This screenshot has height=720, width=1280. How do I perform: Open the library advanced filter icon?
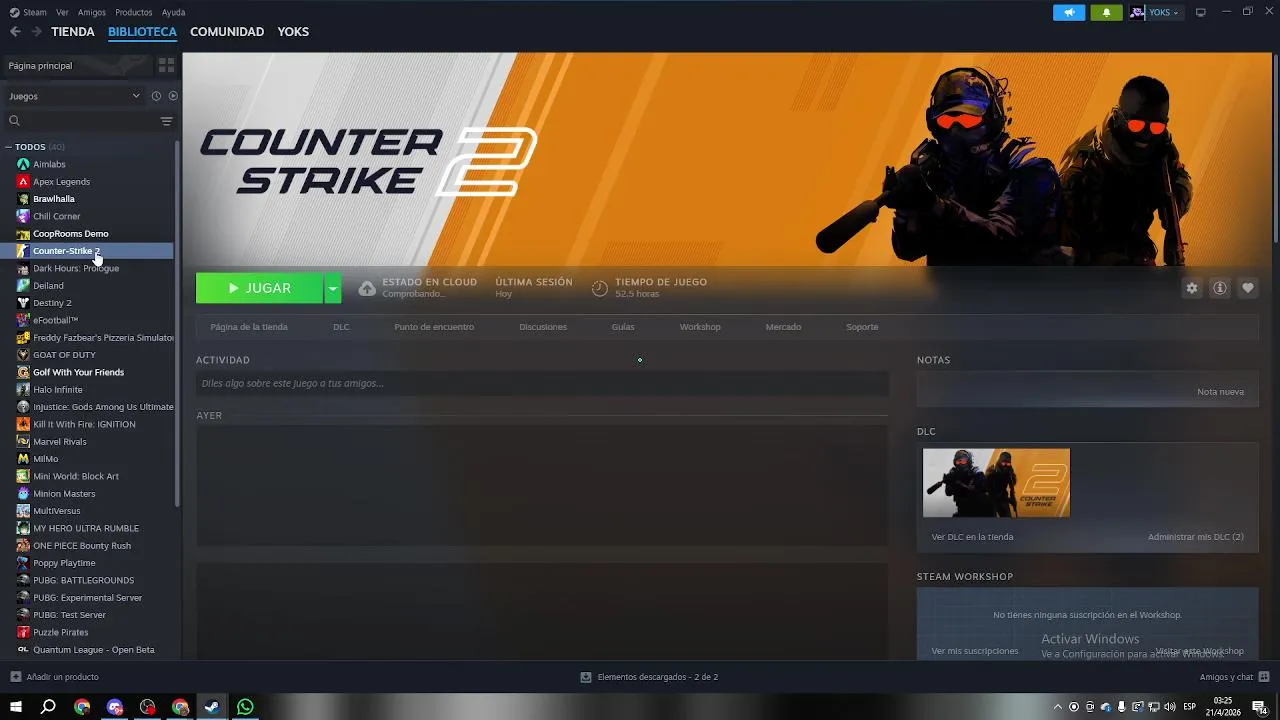pyautogui.click(x=166, y=121)
